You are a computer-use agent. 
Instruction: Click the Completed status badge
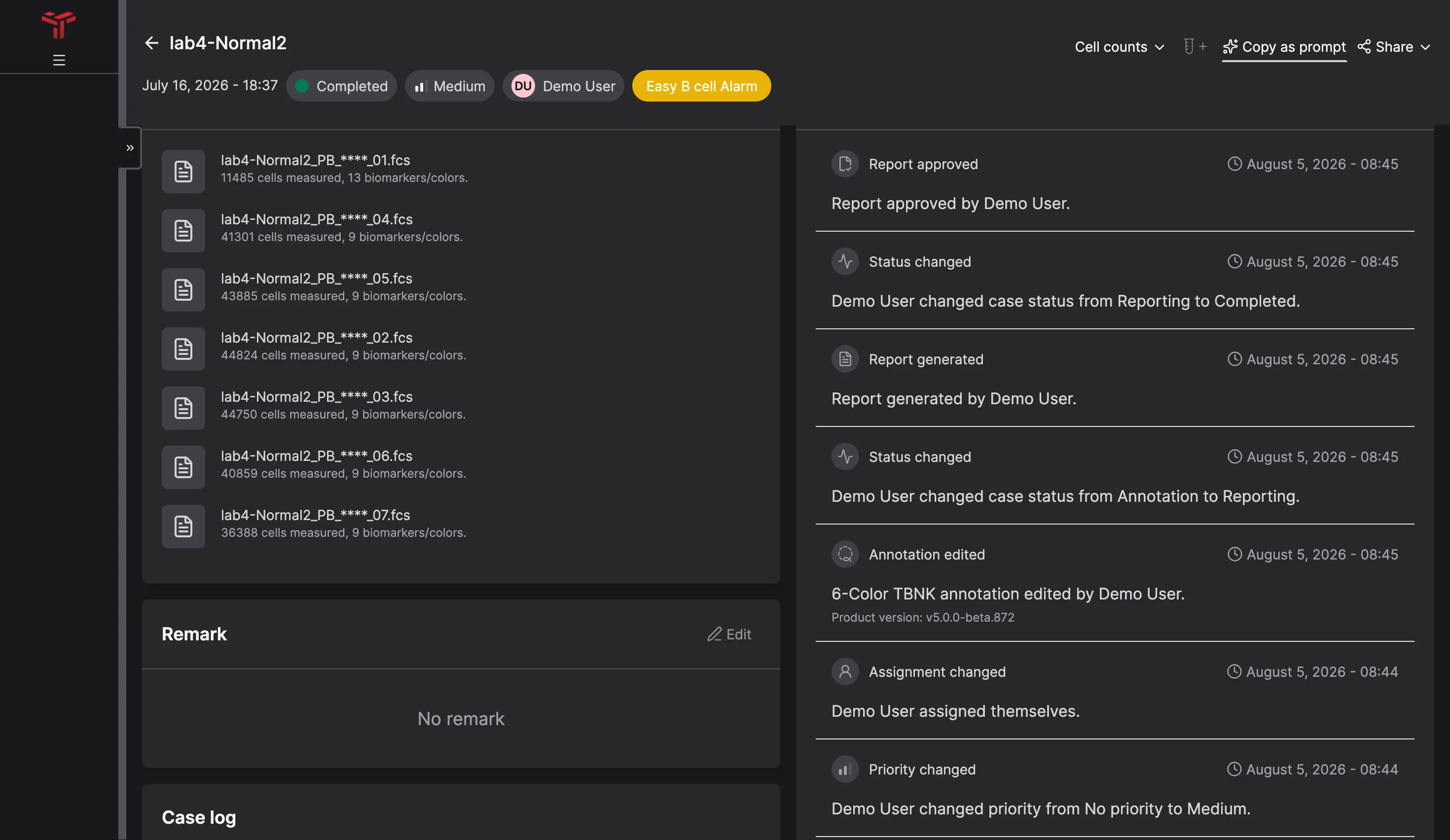(x=341, y=86)
